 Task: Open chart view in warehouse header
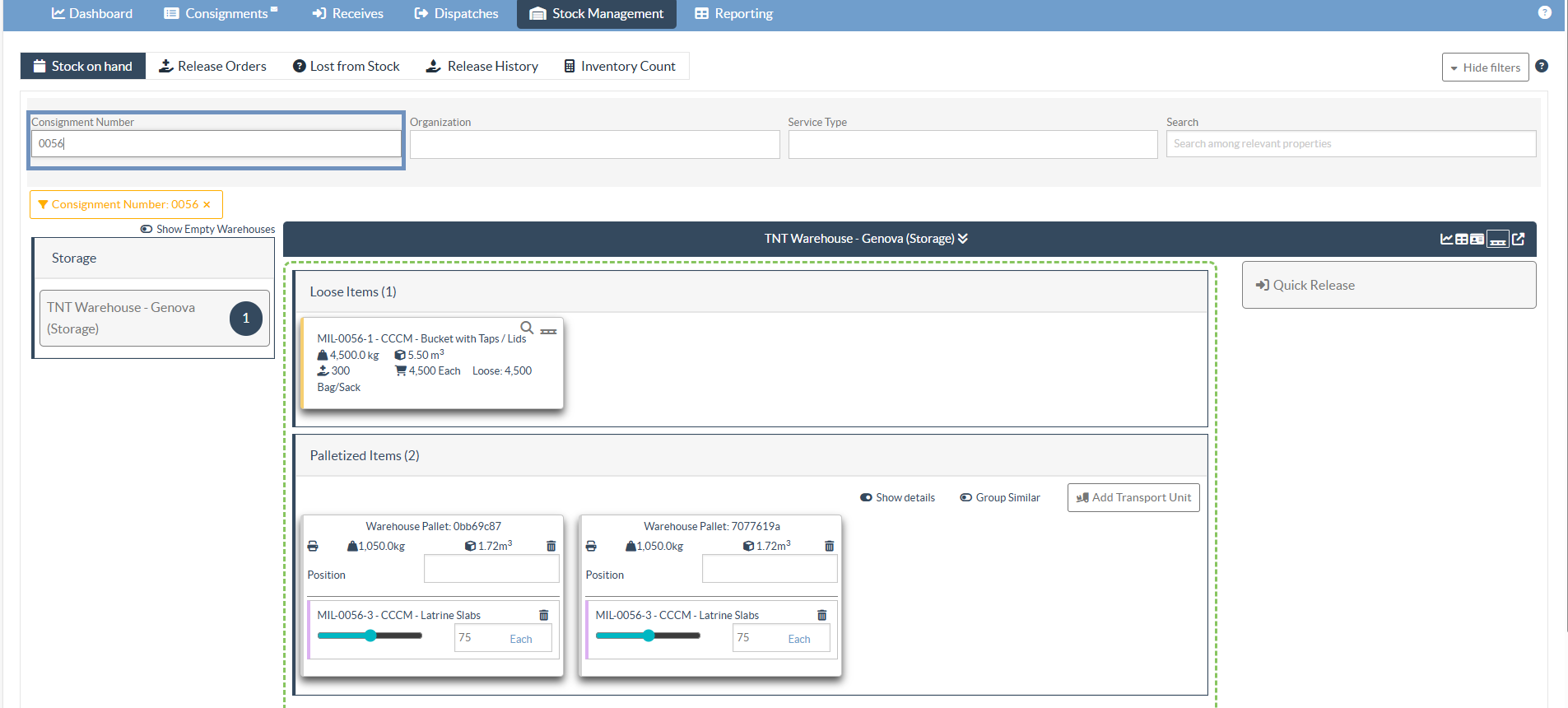click(x=1446, y=239)
